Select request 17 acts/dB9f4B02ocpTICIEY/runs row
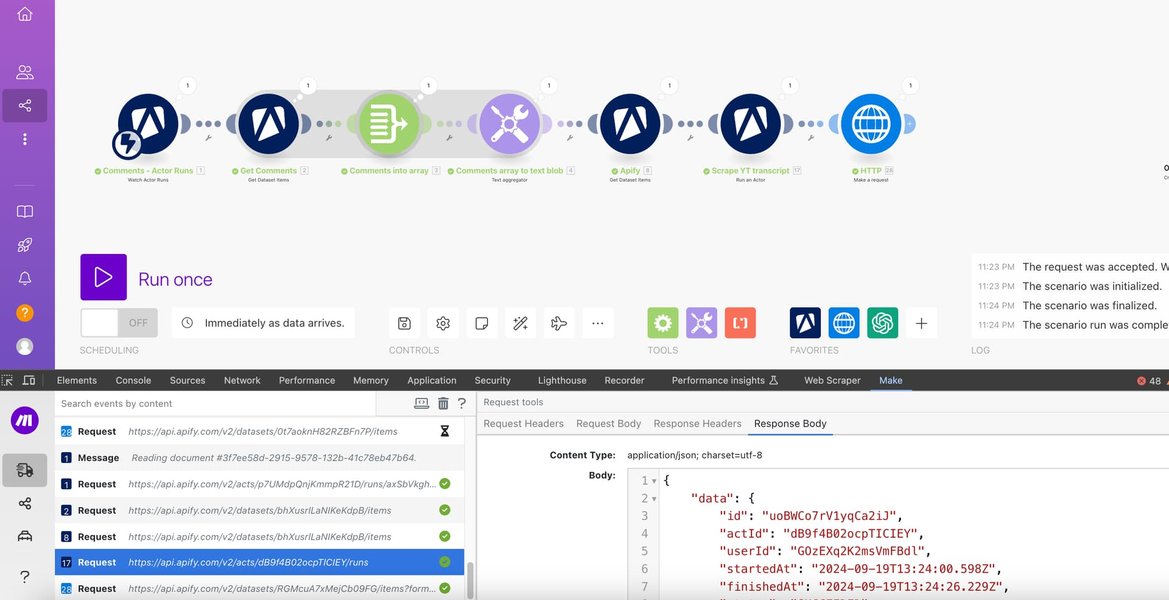This screenshot has height=600, width=1169. [x=259, y=562]
